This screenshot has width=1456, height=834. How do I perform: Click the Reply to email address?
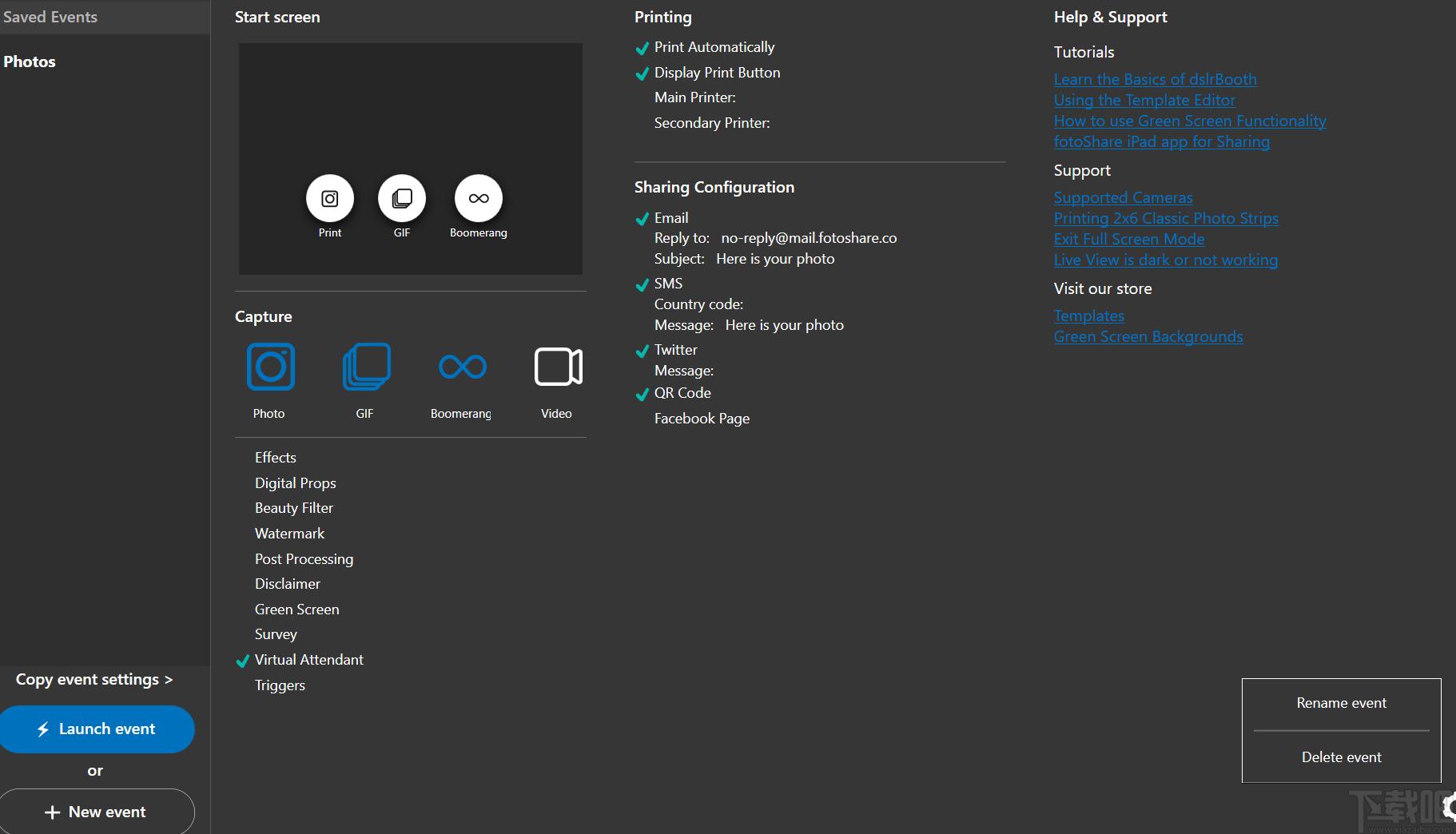click(809, 237)
